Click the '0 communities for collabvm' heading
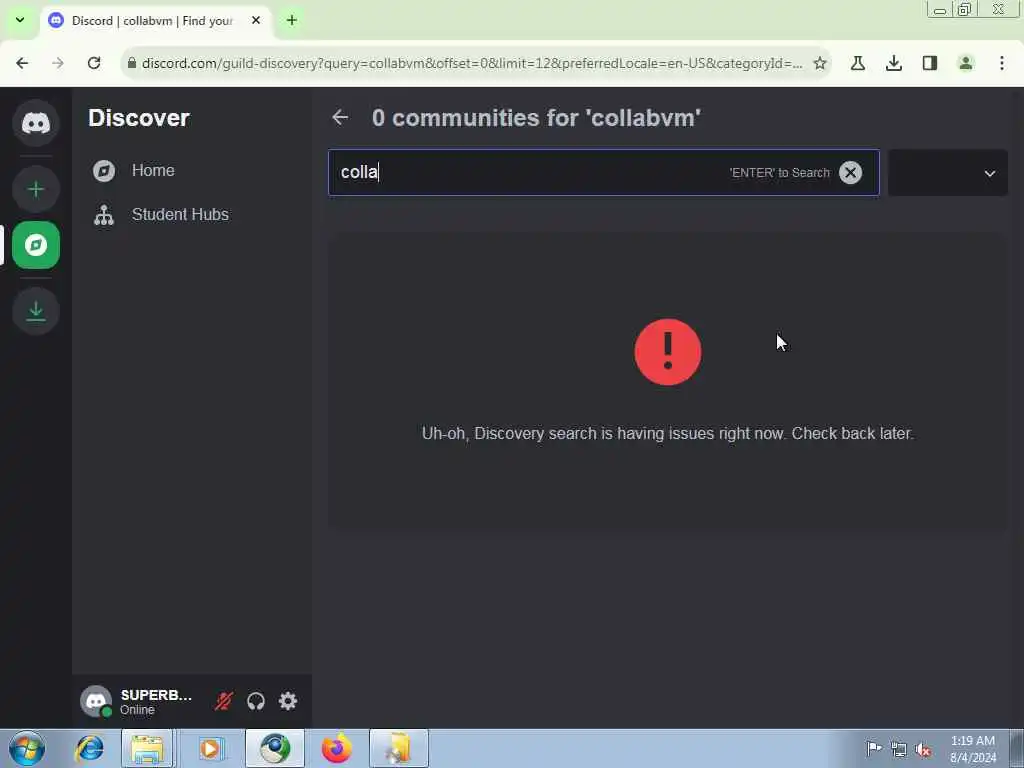The image size is (1024, 768). point(536,118)
